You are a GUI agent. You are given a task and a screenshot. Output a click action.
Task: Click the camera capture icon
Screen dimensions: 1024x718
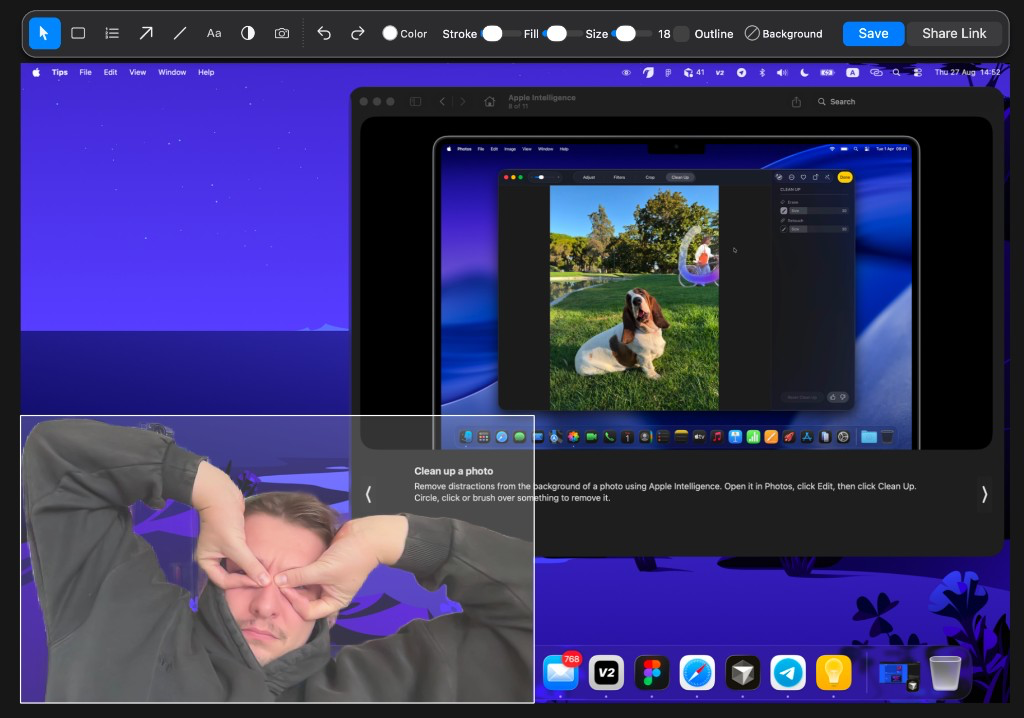(281, 33)
